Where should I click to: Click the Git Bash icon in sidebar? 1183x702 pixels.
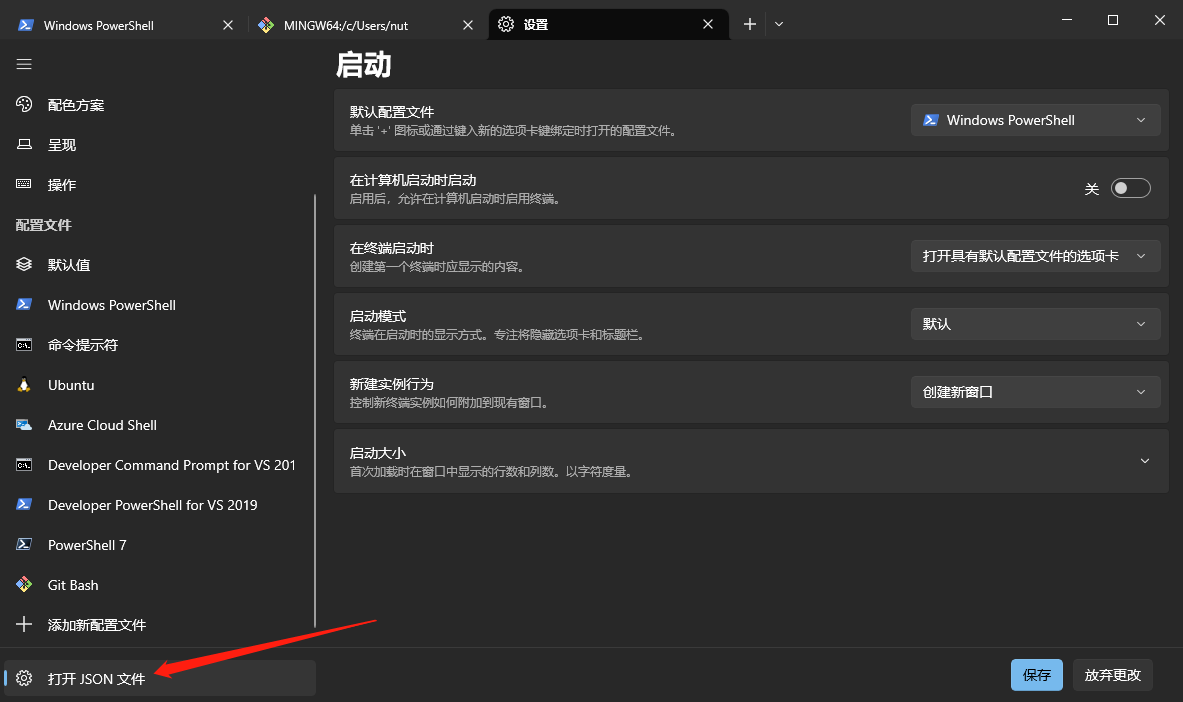pyautogui.click(x=24, y=584)
